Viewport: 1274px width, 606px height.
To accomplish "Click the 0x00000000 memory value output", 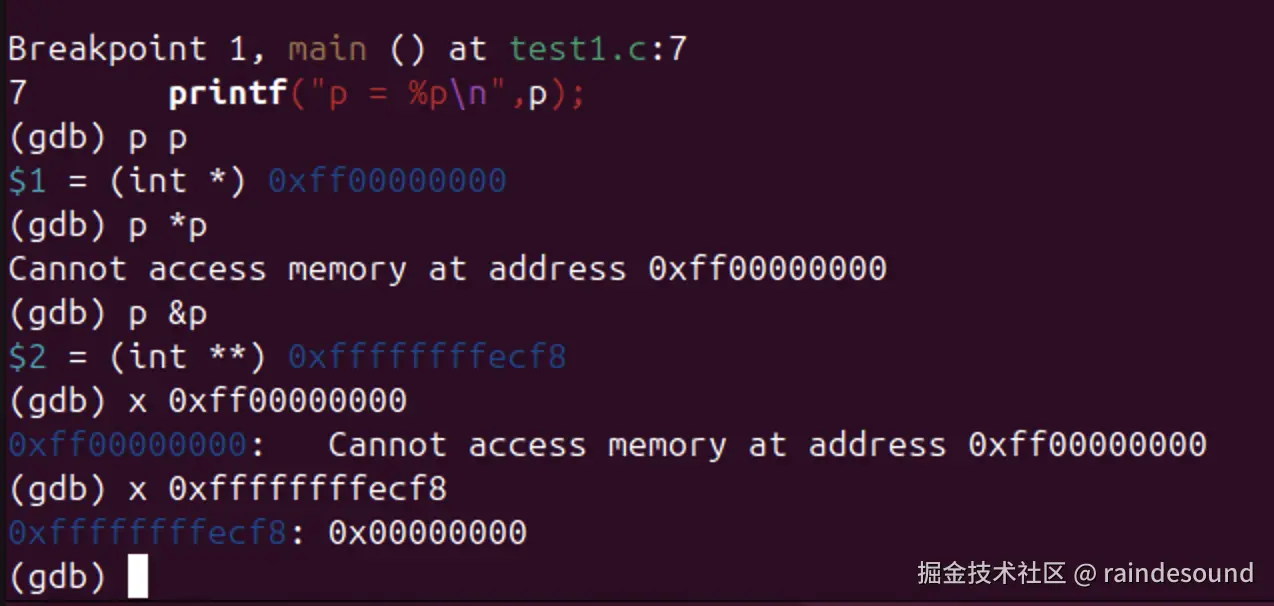I will pos(427,533).
